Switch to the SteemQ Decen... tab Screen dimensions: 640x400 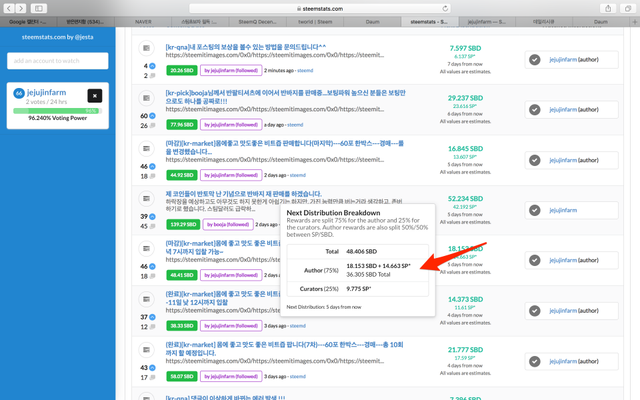point(258,22)
